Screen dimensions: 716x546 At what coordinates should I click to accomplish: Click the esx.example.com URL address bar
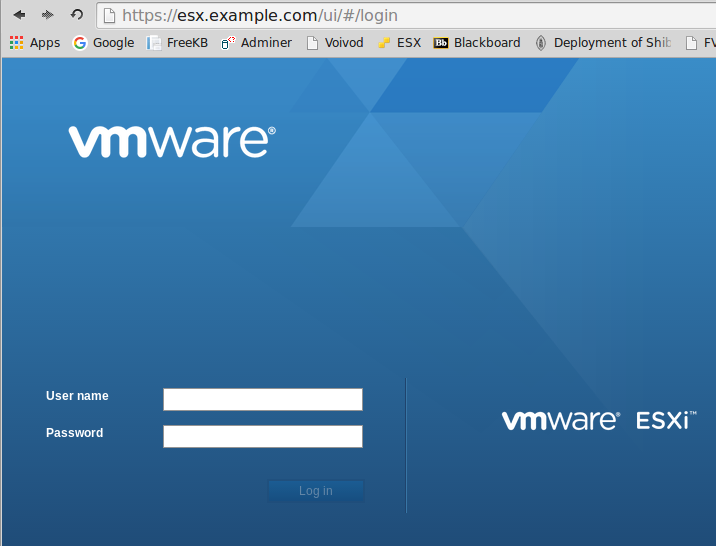406,16
